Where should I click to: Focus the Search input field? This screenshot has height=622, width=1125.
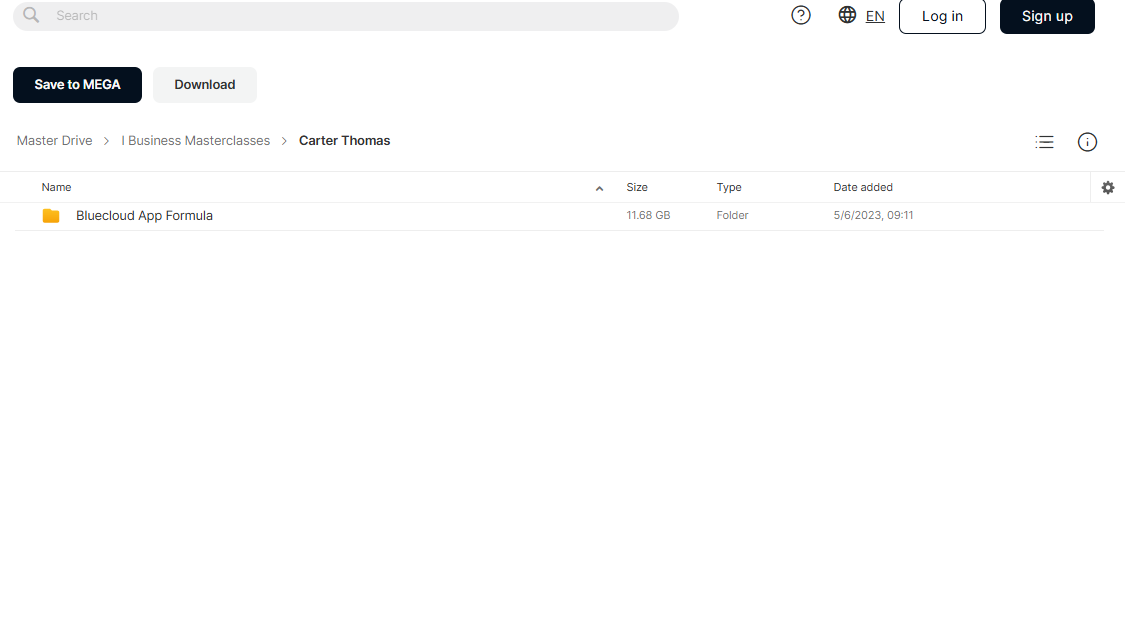coord(346,16)
